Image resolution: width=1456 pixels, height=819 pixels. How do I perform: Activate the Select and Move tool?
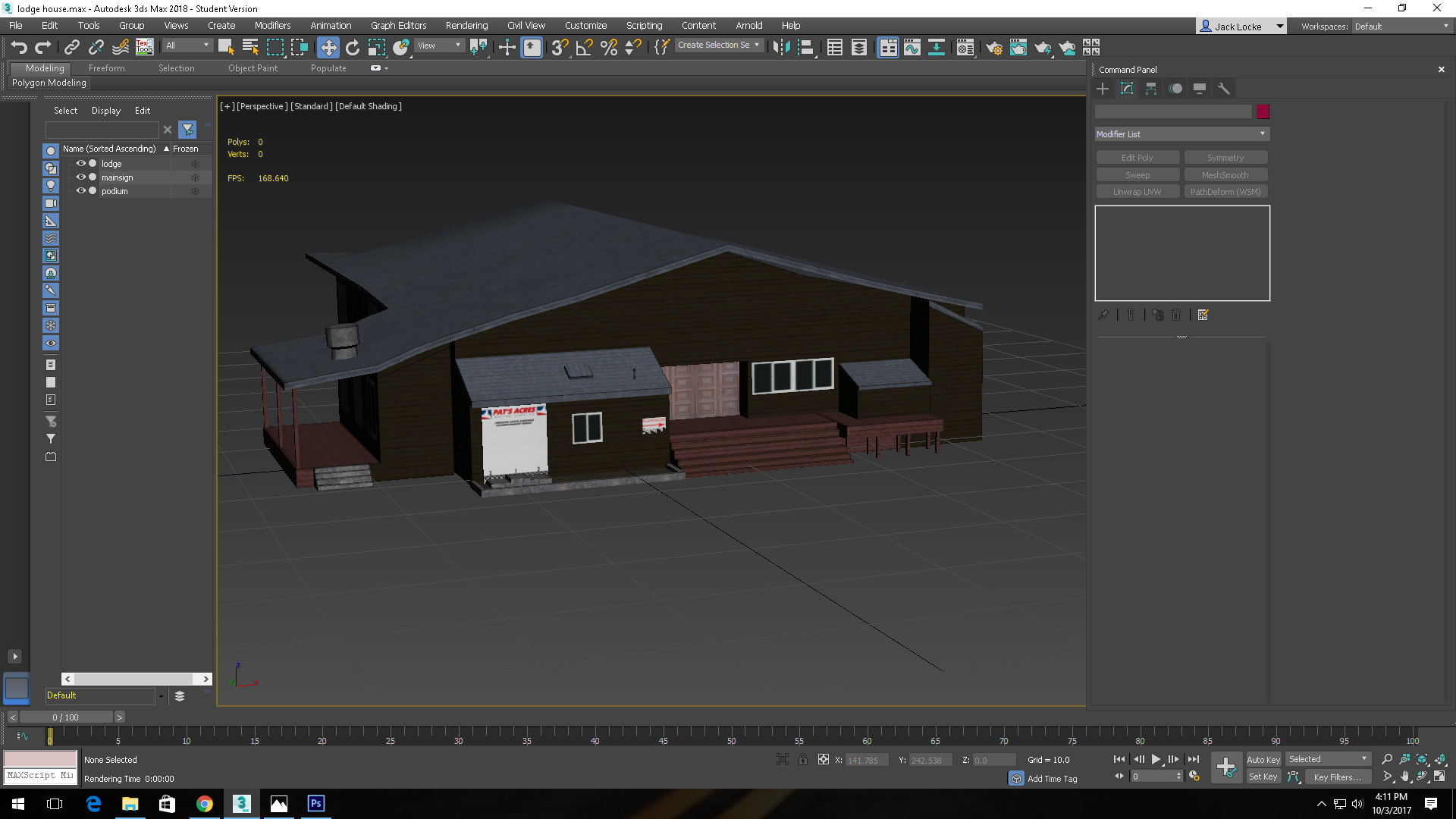[328, 47]
